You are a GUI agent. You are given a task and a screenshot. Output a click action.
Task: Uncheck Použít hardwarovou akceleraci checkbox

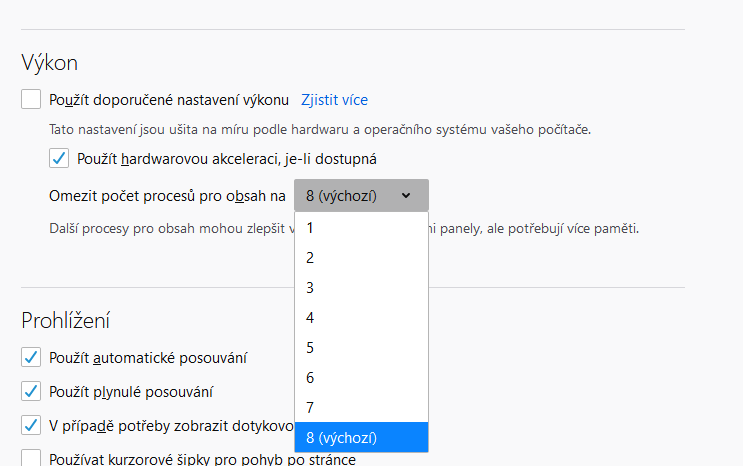(x=59, y=158)
